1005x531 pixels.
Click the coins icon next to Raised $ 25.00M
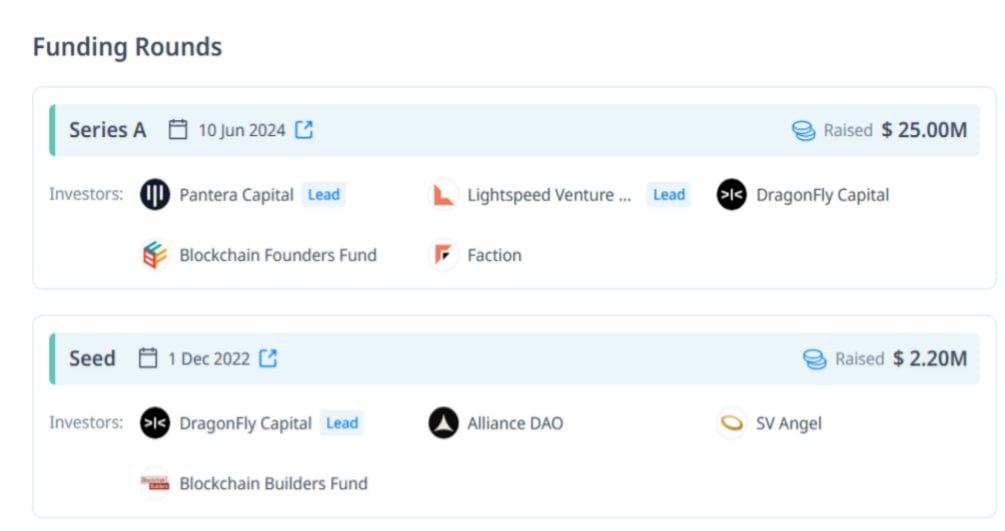coord(803,130)
